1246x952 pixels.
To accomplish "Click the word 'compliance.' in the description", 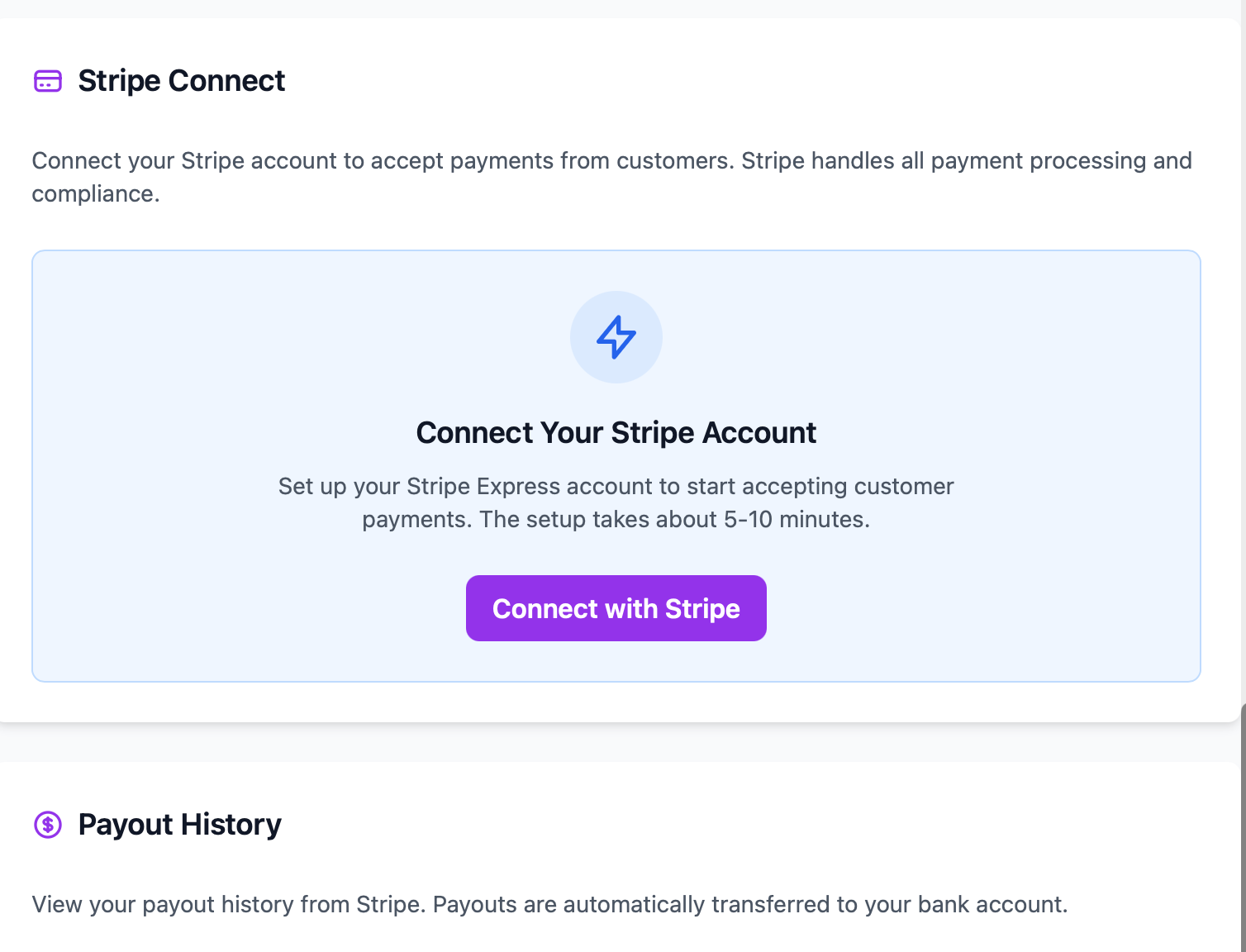I will point(95,193).
